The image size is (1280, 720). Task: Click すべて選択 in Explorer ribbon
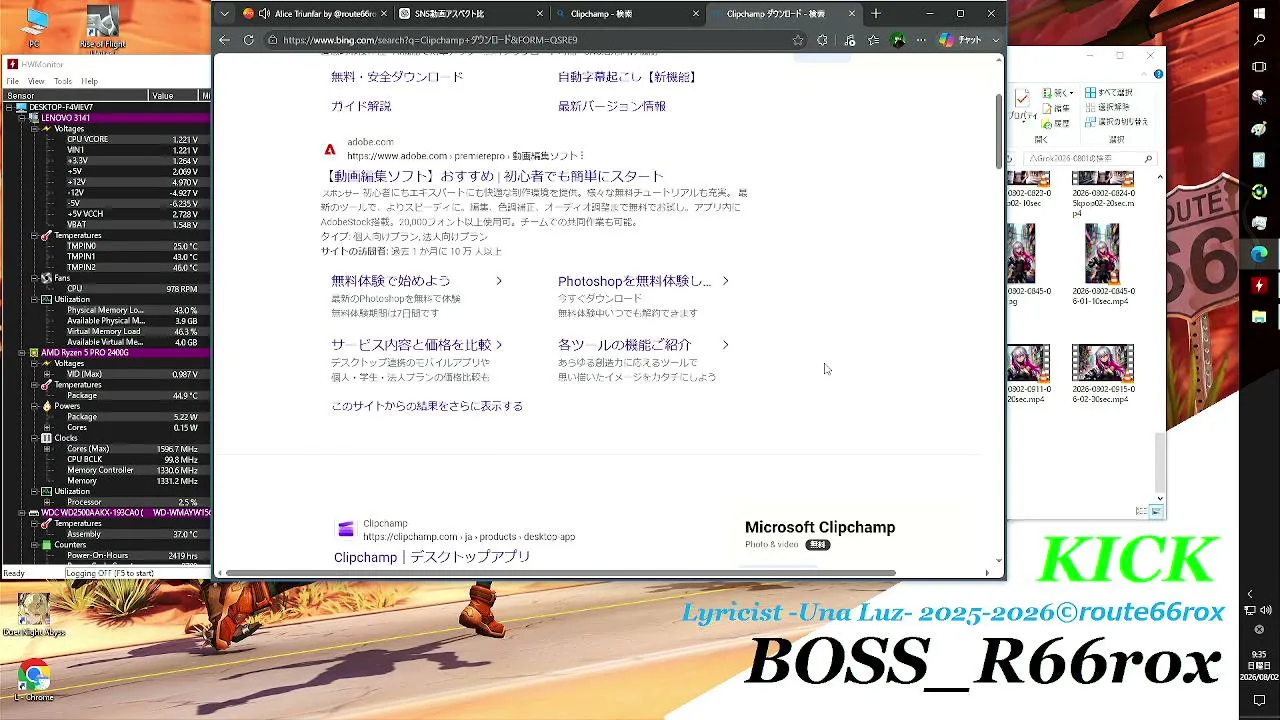pyautogui.click(x=1109, y=93)
